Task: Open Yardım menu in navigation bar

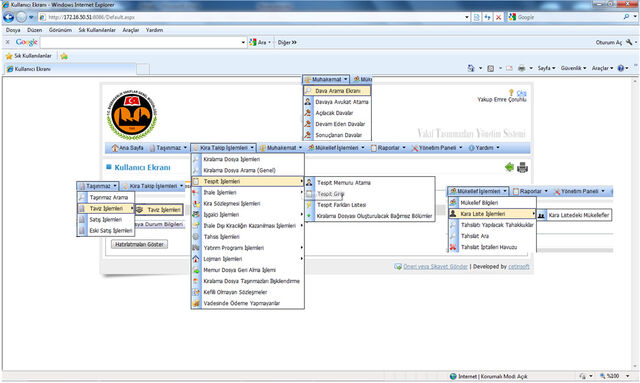Action: pos(484,148)
